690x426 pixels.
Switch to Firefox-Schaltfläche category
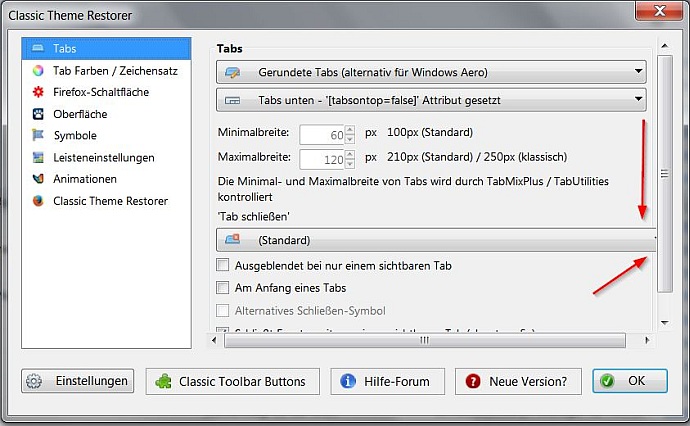point(106,92)
